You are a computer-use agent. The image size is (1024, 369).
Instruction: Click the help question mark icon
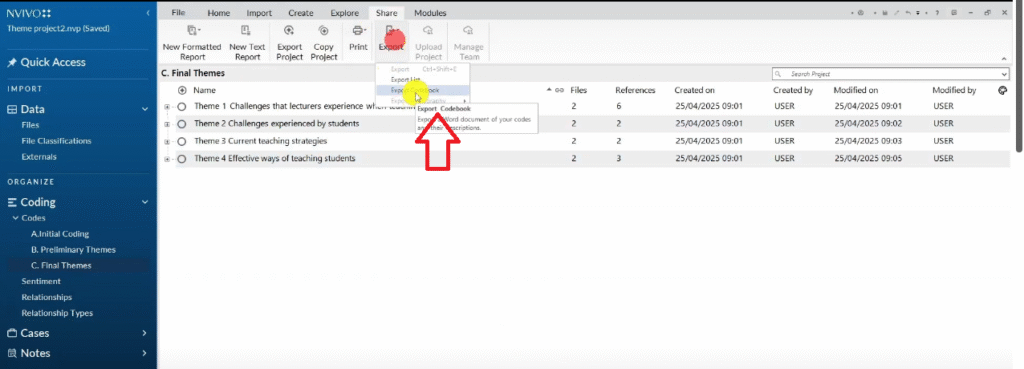pyautogui.click(x=937, y=13)
